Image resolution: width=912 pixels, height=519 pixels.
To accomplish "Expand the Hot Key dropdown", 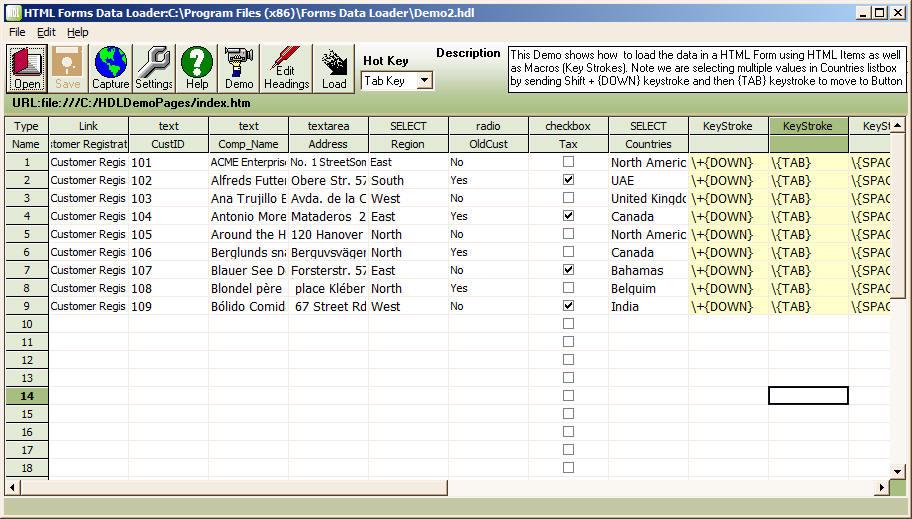I will pos(423,81).
